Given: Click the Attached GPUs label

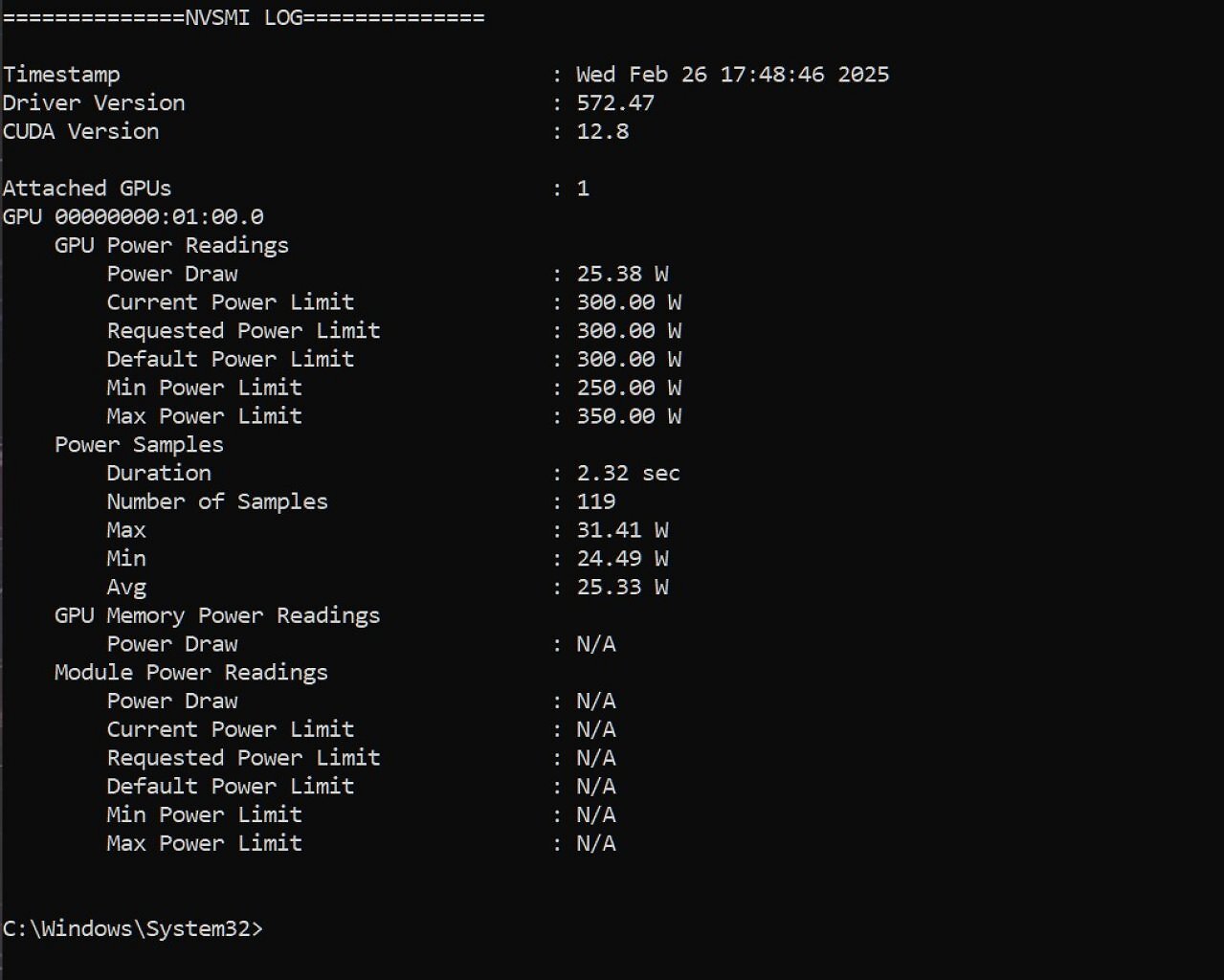Looking at the screenshot, I should point(87,189).
